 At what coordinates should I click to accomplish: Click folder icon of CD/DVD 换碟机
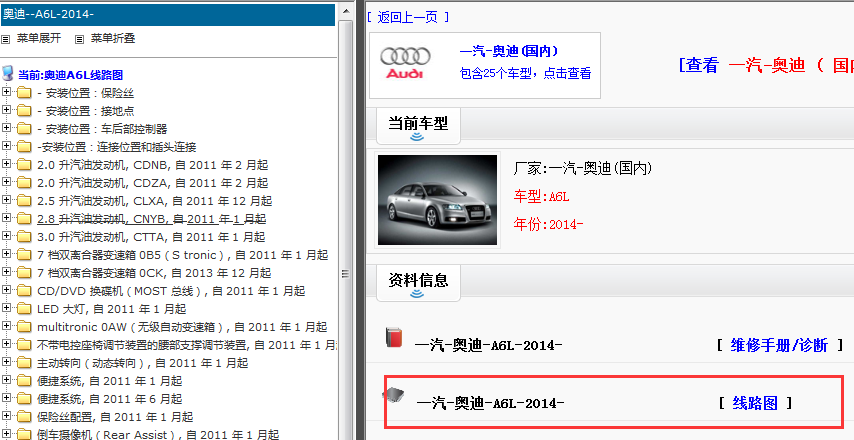(24, 291)
